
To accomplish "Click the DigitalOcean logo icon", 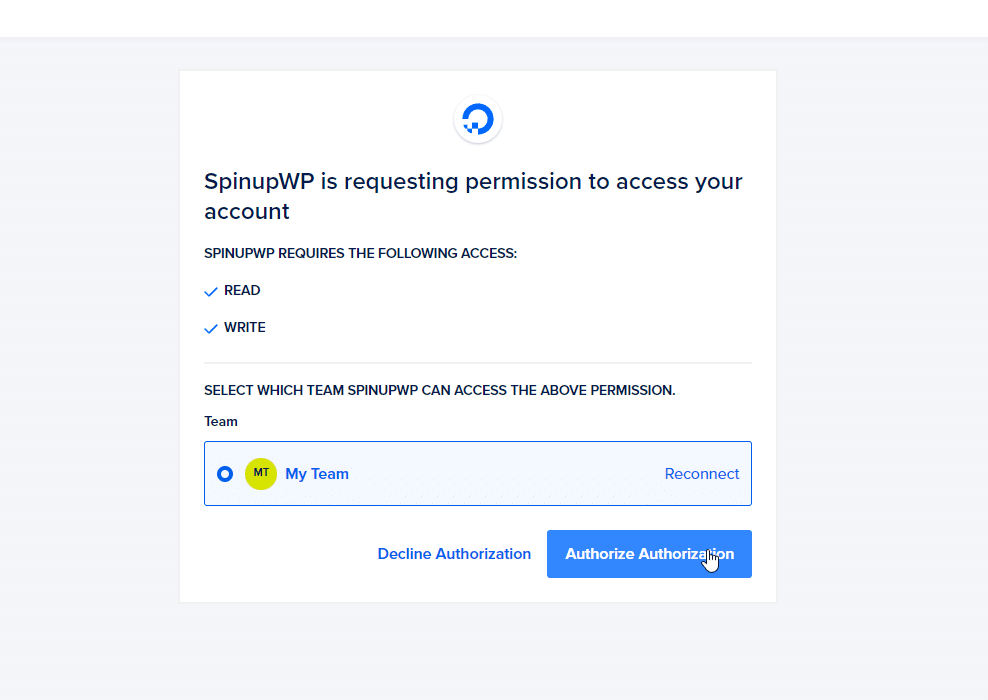I will (x=478, y=119).
